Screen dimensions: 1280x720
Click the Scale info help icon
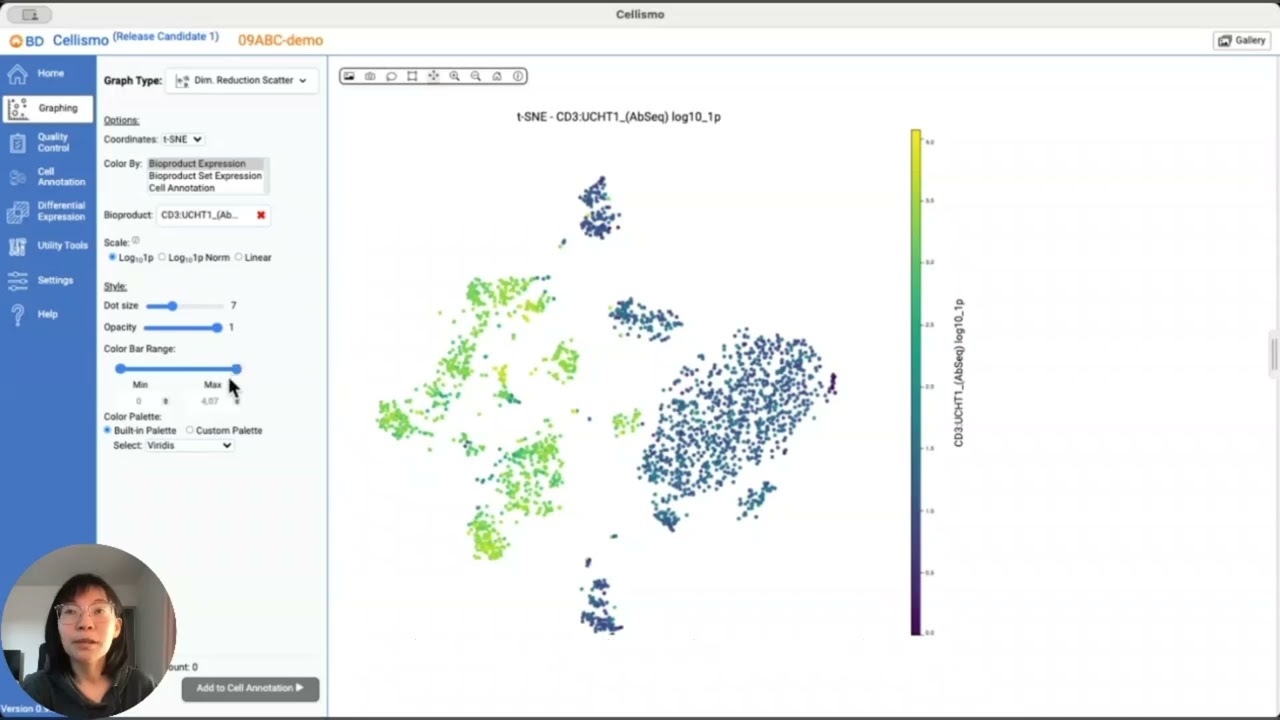(x=136, y=241)
